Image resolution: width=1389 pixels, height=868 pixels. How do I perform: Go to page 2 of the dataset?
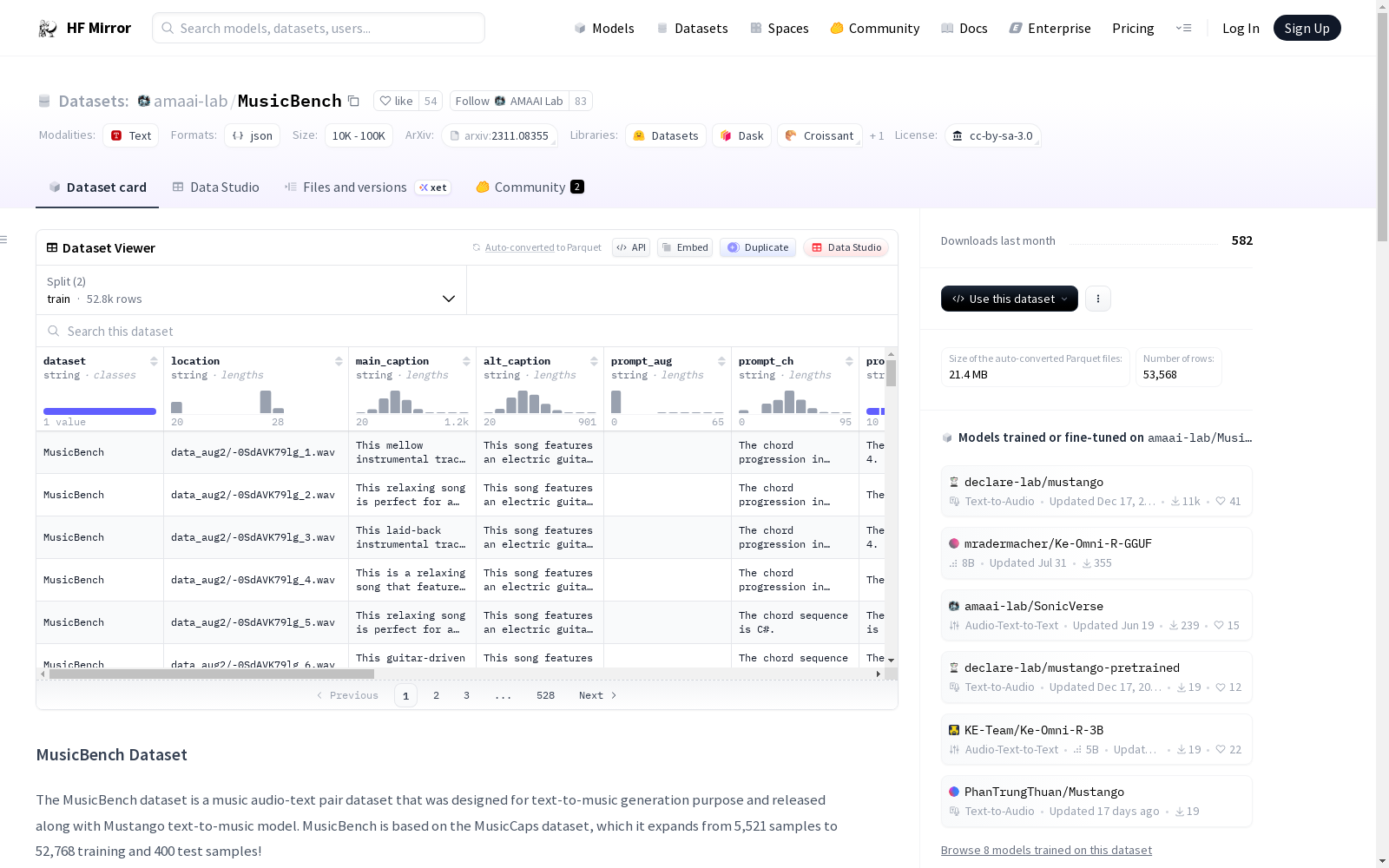(x=436, y=695)
